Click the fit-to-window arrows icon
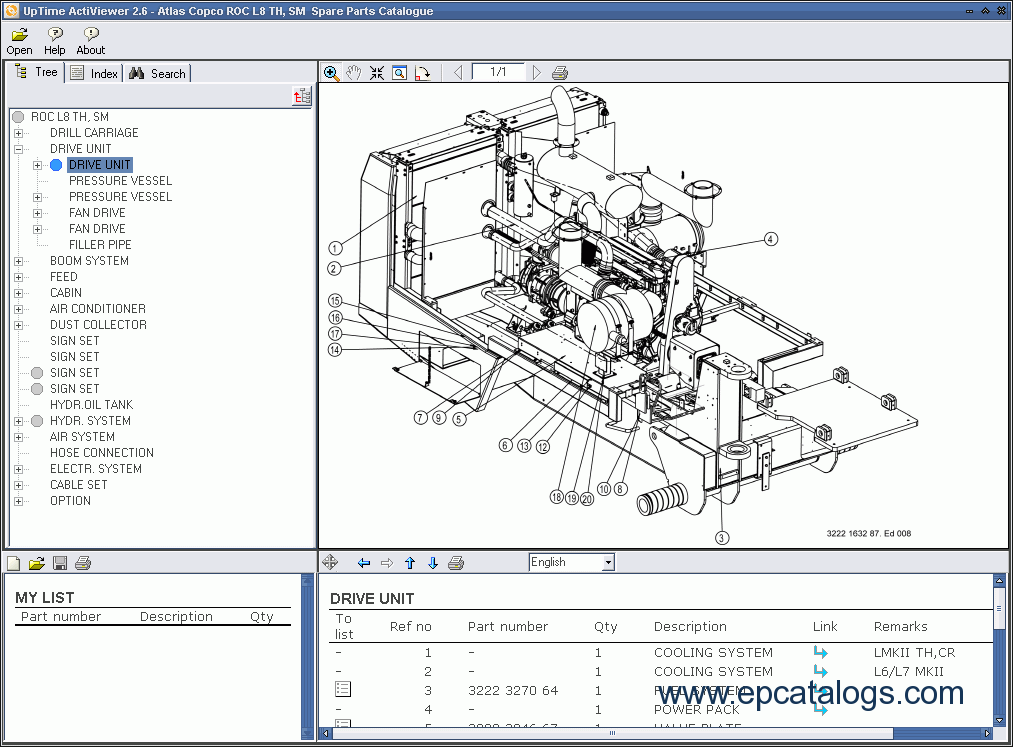1013x747 pixels. click(x=377, y=73)
